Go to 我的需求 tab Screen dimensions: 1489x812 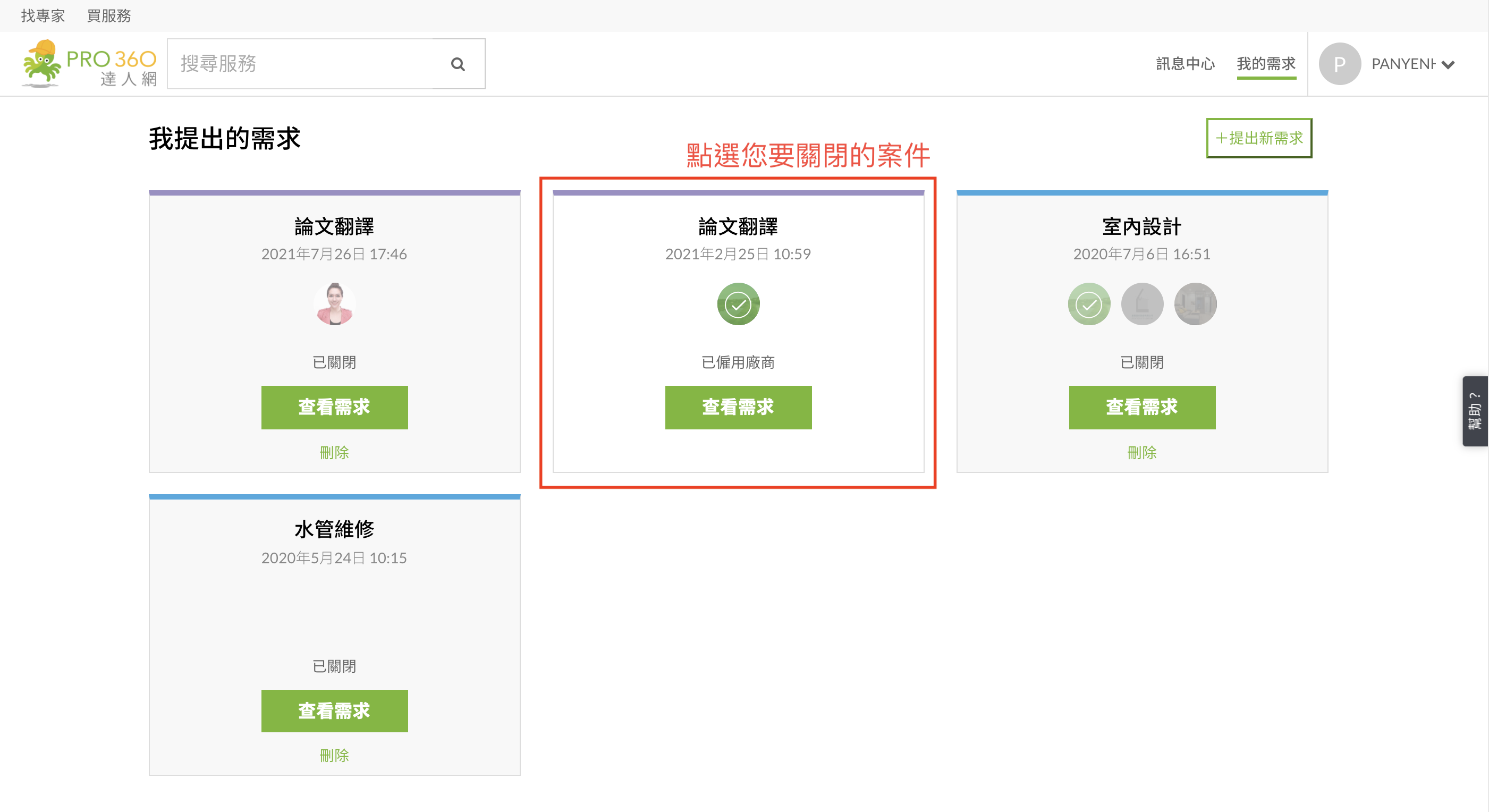[1265, 64]
